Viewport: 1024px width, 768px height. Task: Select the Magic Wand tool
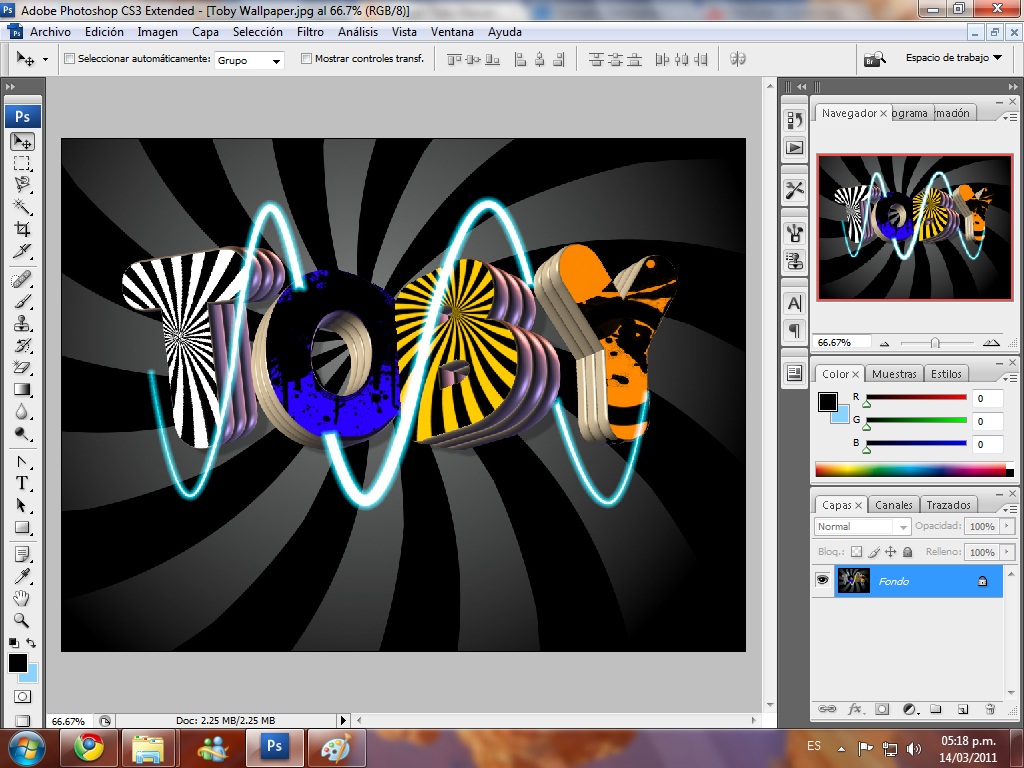22,207
